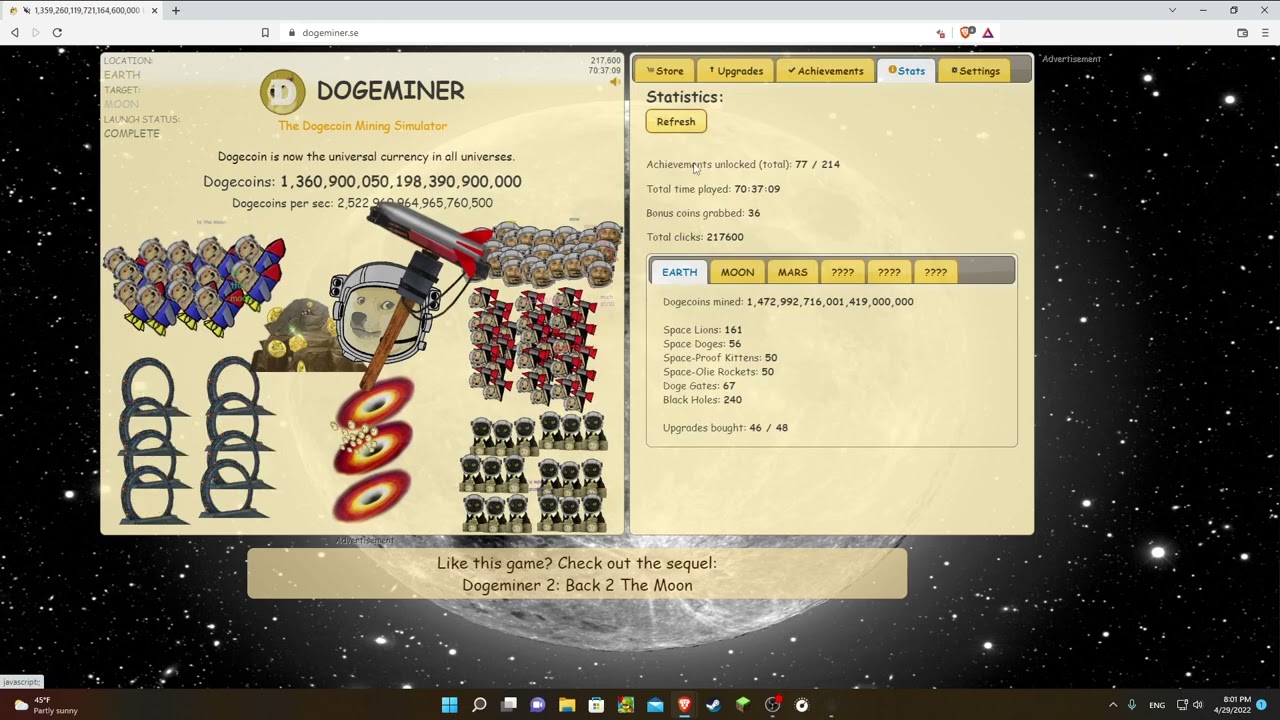Click the Total clicks: 217600 text
This screenshot has height=720, width=1280.
[x=695, y=237]
